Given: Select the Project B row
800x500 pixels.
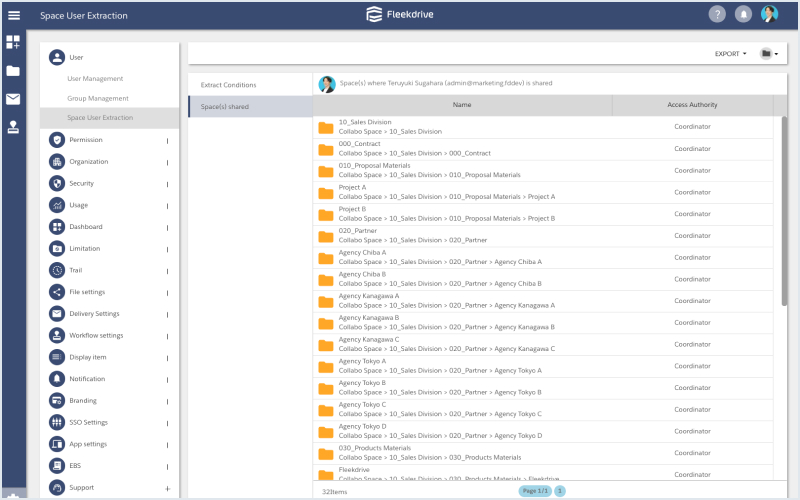Looking at the screenshot, I should (543, 214).
